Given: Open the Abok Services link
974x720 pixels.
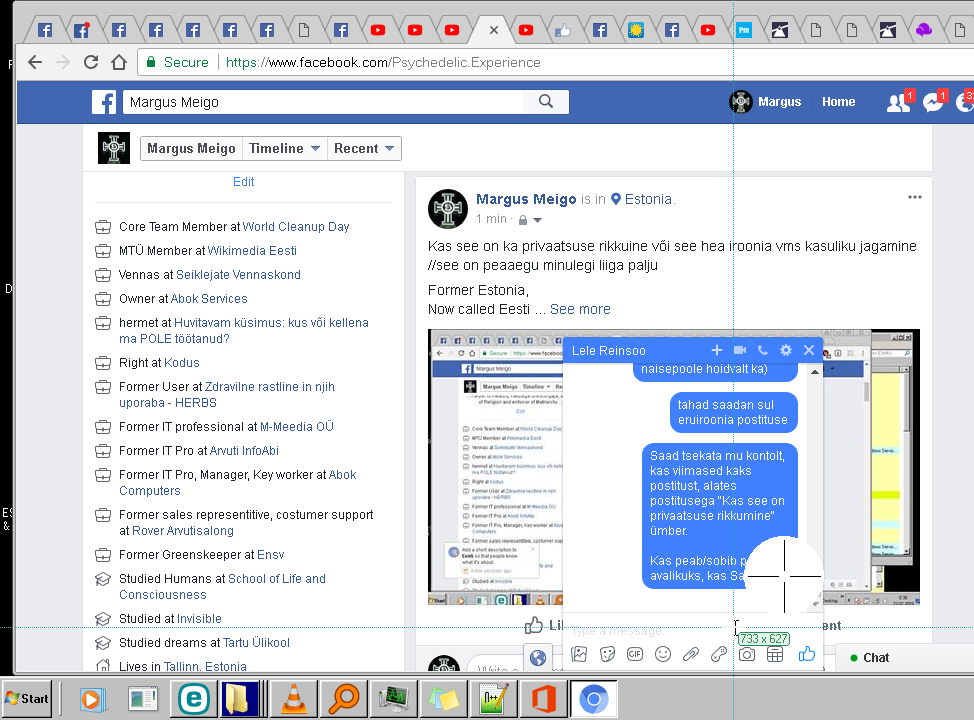Looking at the screenshot, I should pyautogui.click(x=209, y=299).
